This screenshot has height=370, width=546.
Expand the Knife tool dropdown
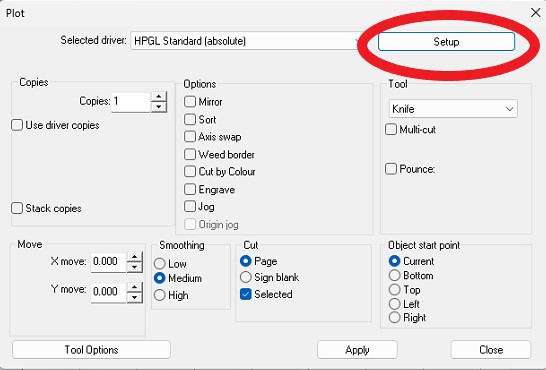tap(453, 109)
